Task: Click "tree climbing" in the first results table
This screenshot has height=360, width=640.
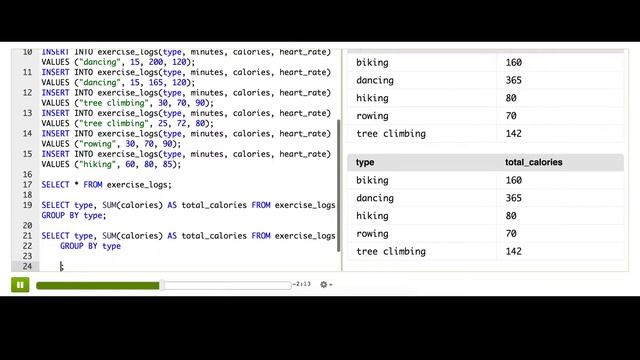Action: click(391, 133)
